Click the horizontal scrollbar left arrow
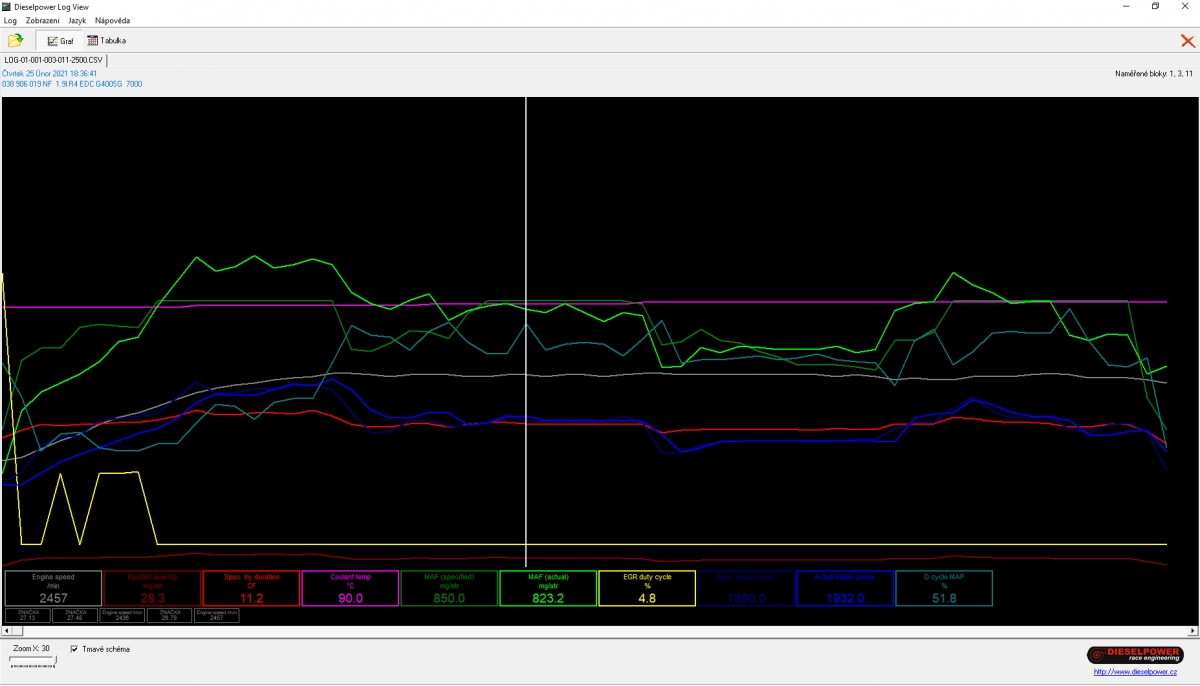The height and width of the screenshot is (686, 1200). [7, 631]
